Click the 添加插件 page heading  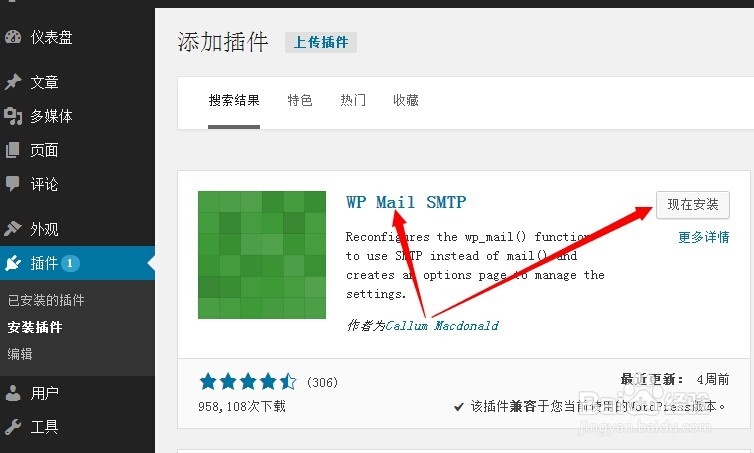223,42
